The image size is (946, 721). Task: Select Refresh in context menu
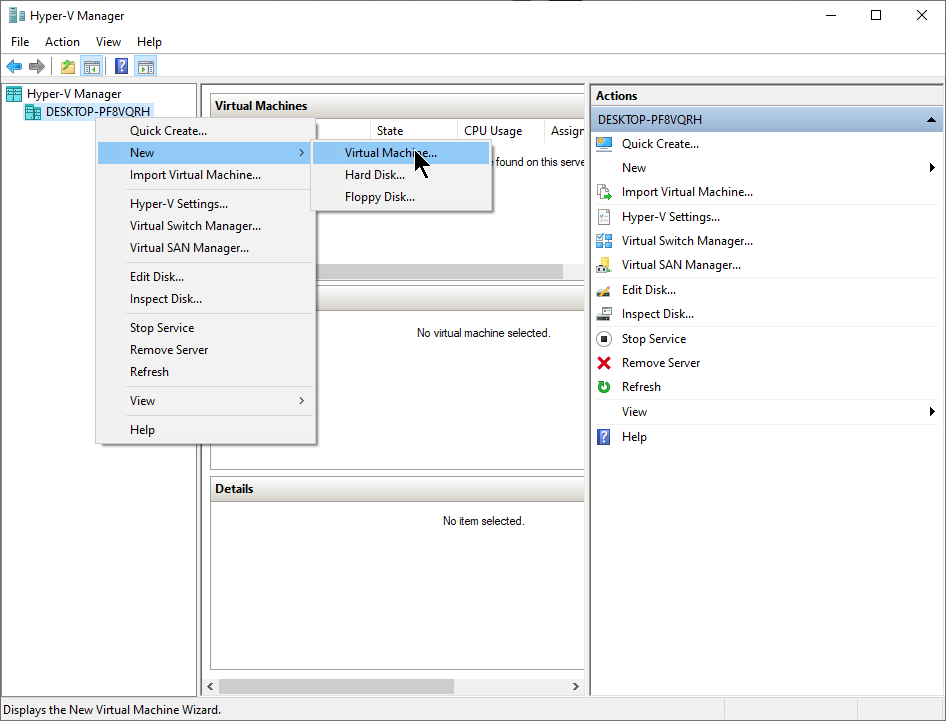point(206,372)
